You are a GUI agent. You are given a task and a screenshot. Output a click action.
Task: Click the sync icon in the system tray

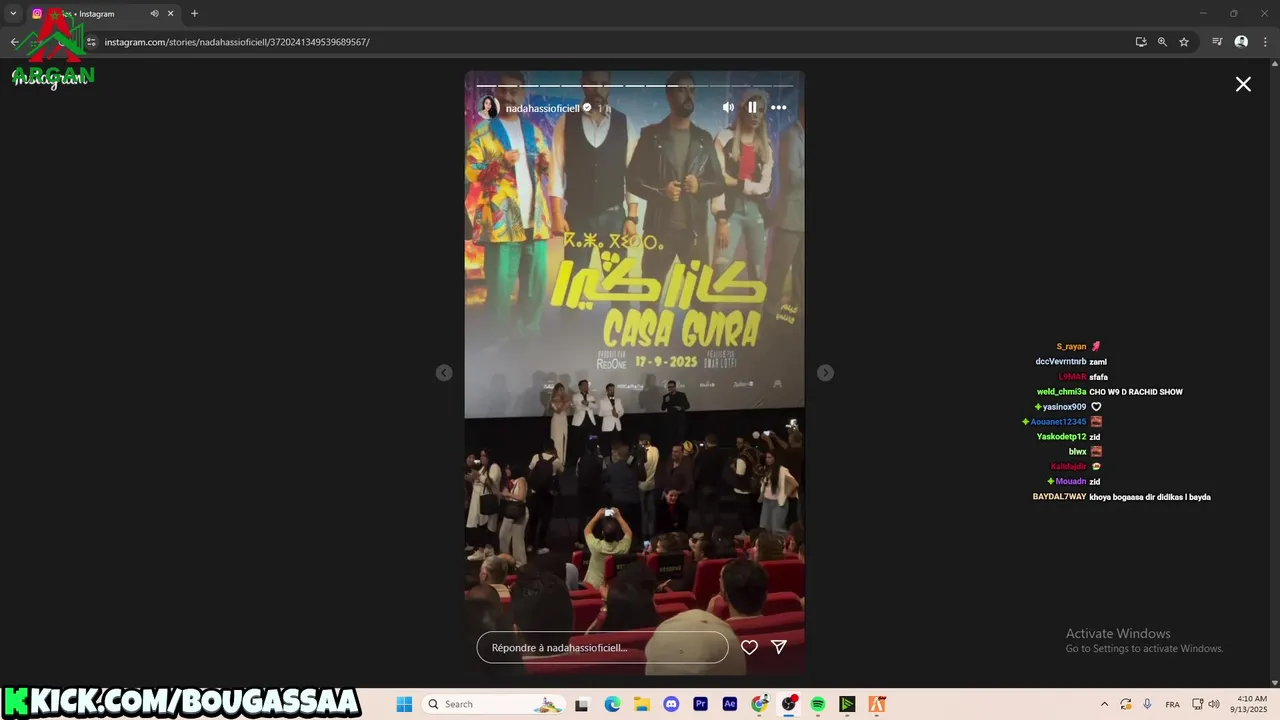tap(1126, 704)
